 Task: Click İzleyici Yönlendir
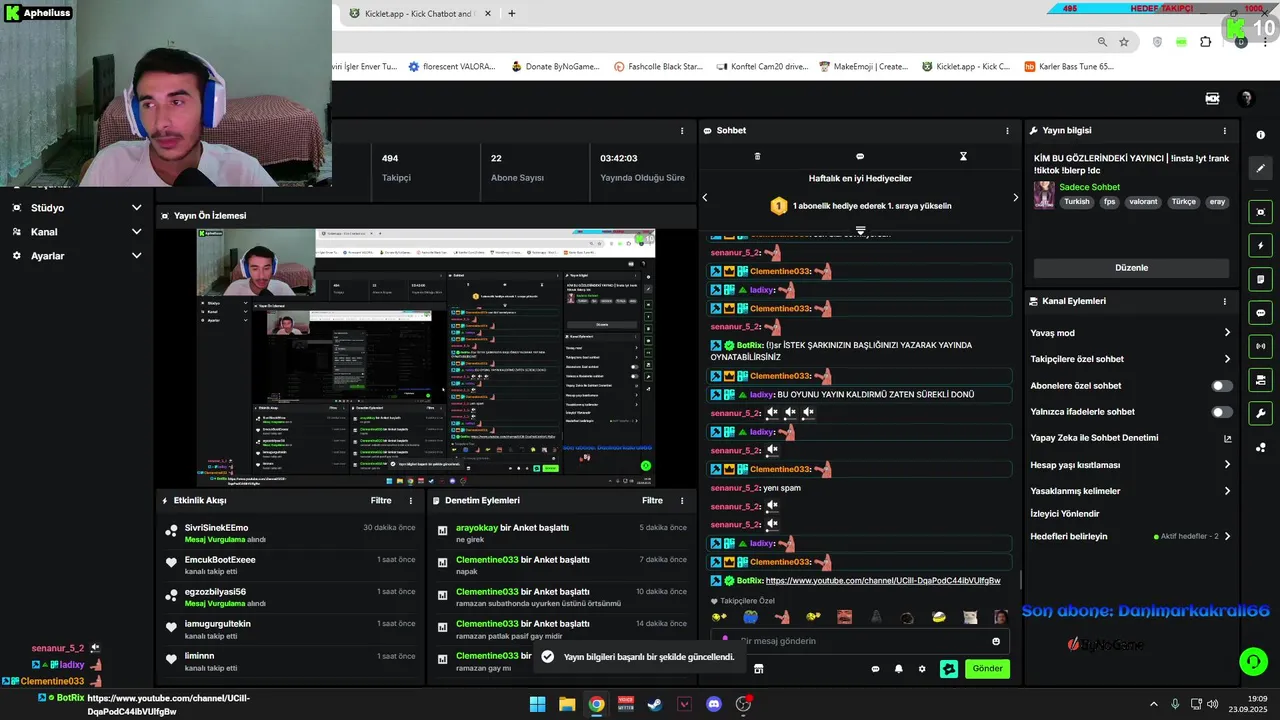pyautogui.click(x=1065, y=514)
